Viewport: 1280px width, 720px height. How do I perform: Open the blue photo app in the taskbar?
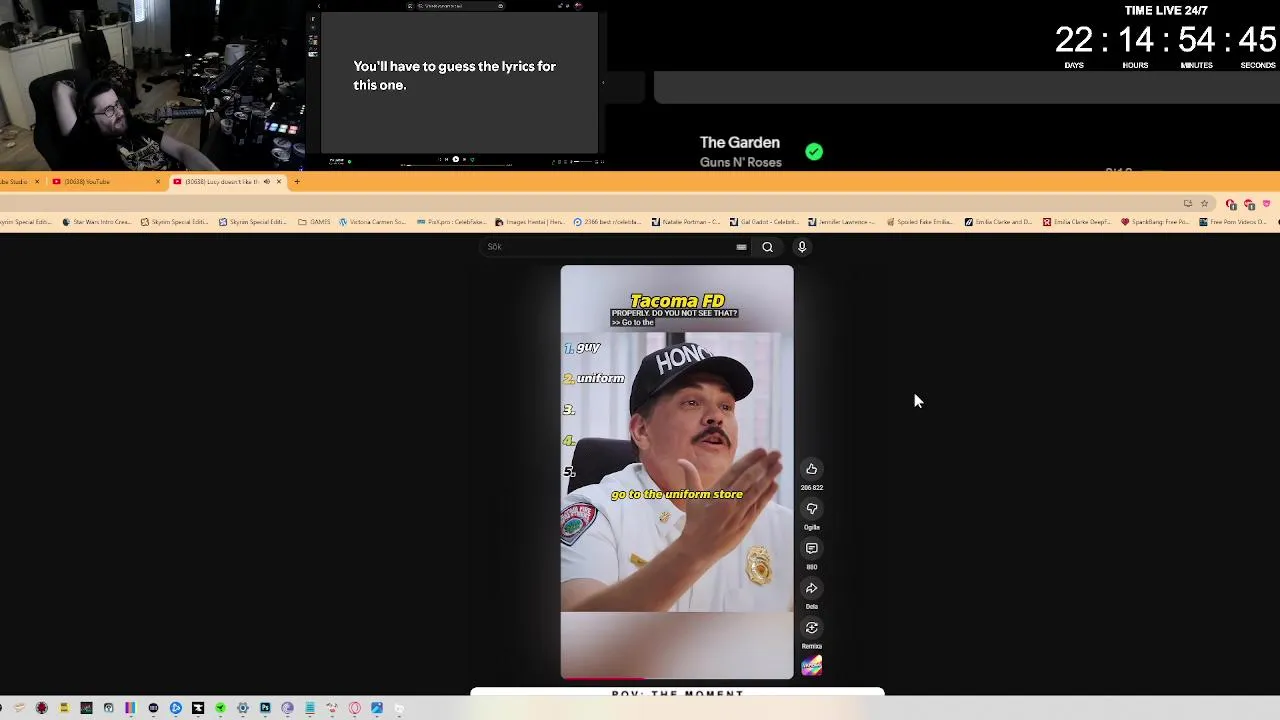[x=377, y=708]
